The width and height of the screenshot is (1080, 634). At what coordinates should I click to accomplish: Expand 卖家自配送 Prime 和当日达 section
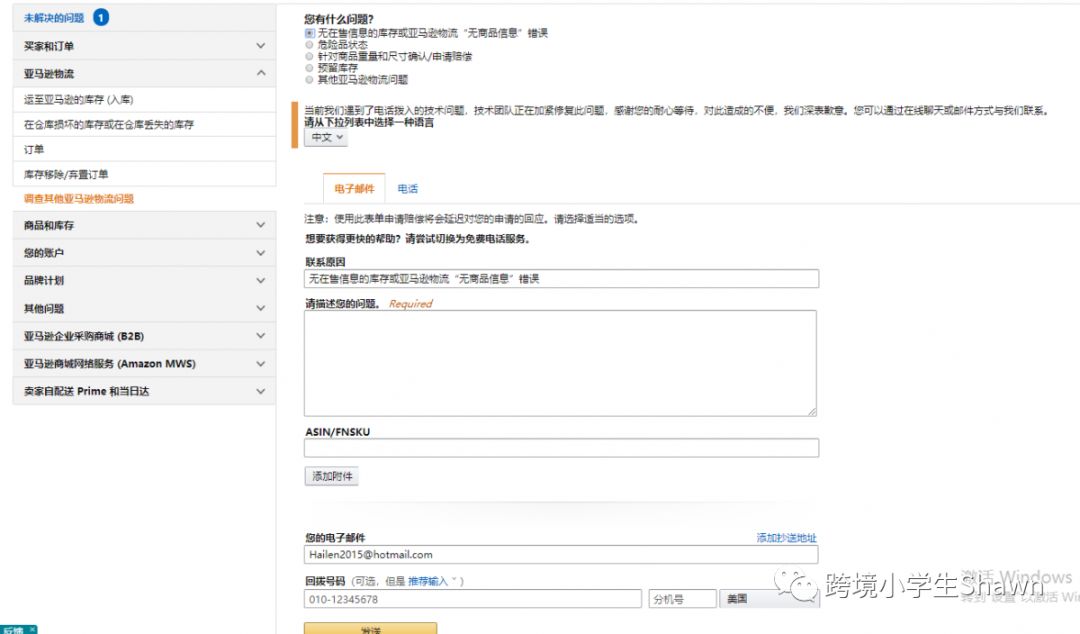(144, 391)
